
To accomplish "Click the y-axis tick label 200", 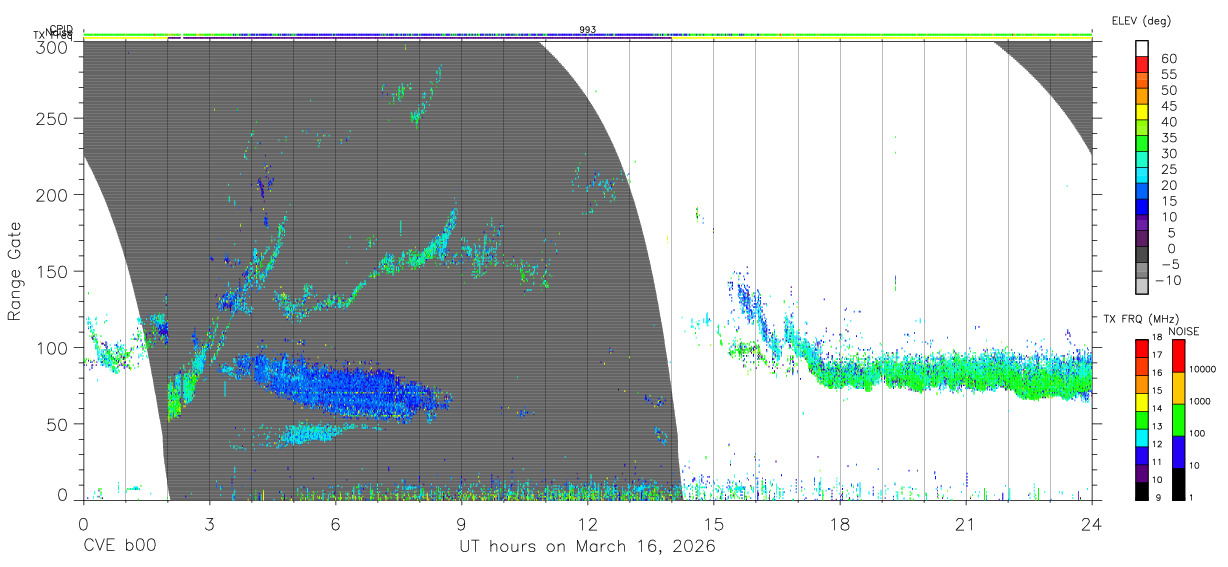I will coord(52,195).
